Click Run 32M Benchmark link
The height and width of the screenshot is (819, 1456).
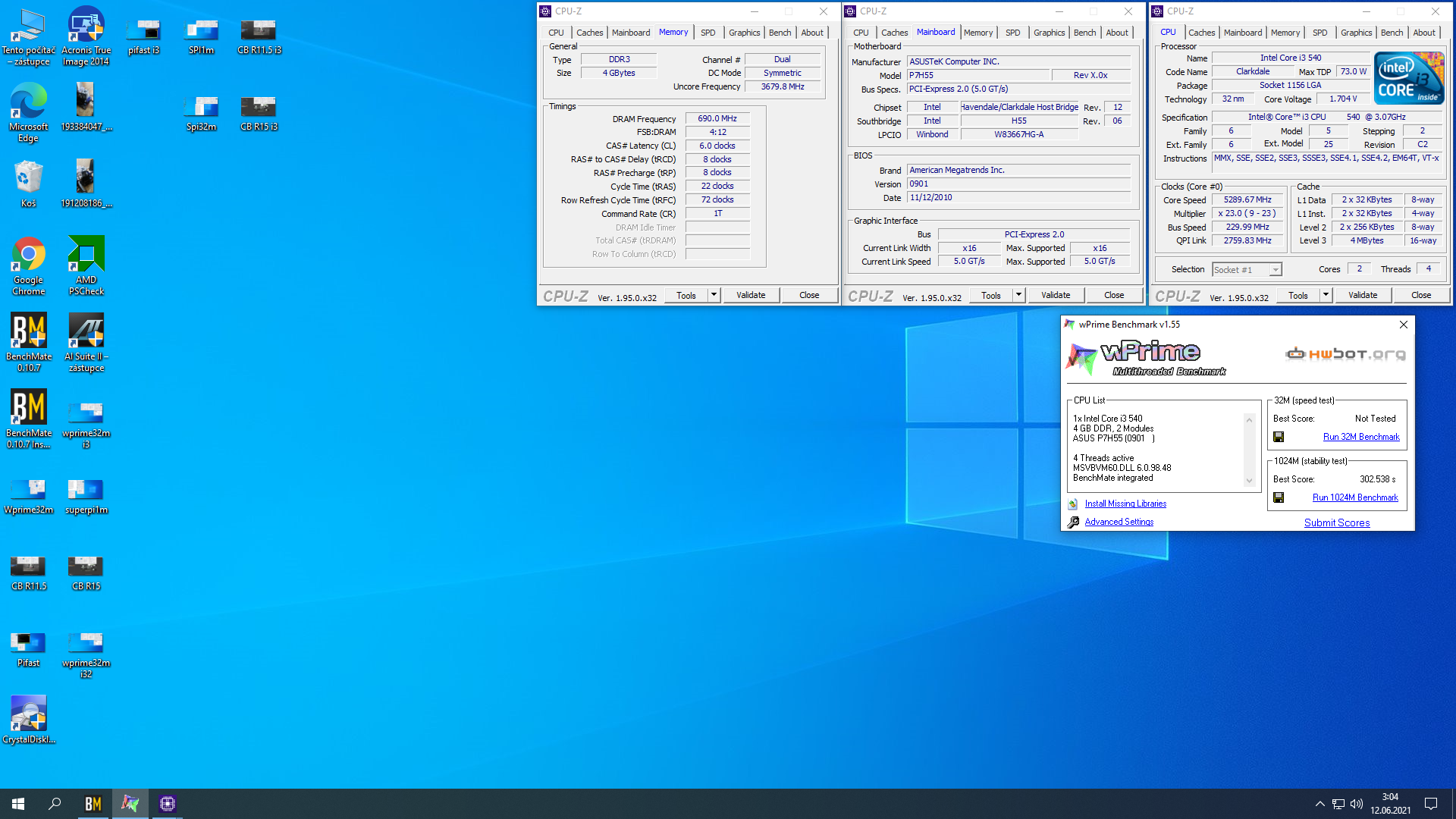[x=1361, y=437]
